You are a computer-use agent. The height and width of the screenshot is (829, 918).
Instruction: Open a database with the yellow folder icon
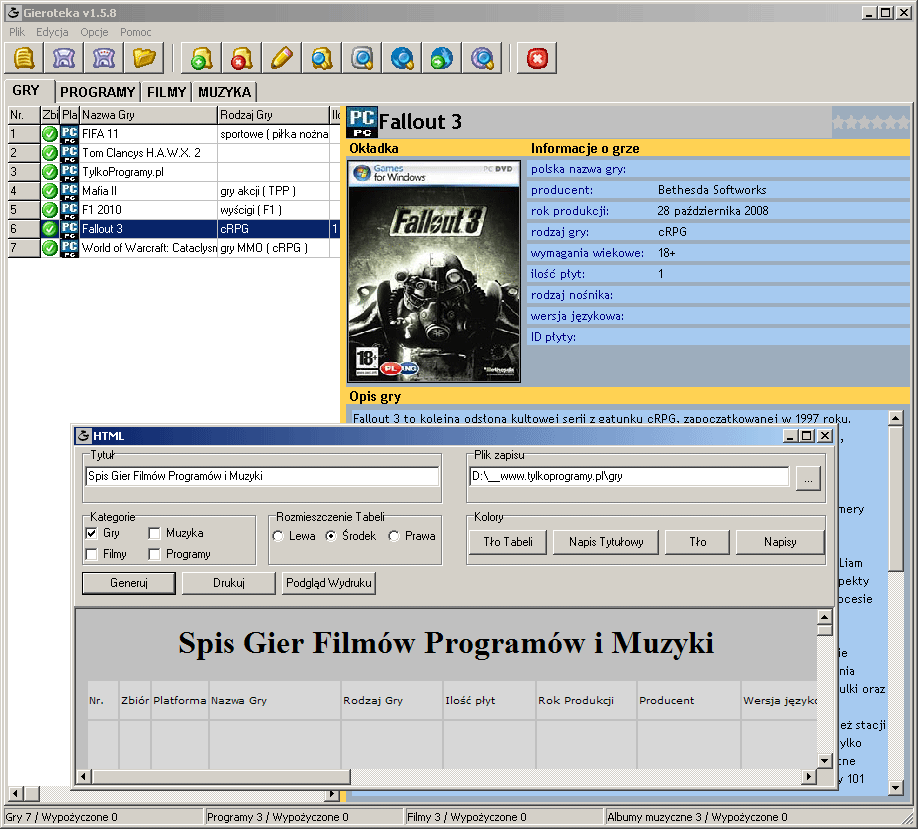143,58
